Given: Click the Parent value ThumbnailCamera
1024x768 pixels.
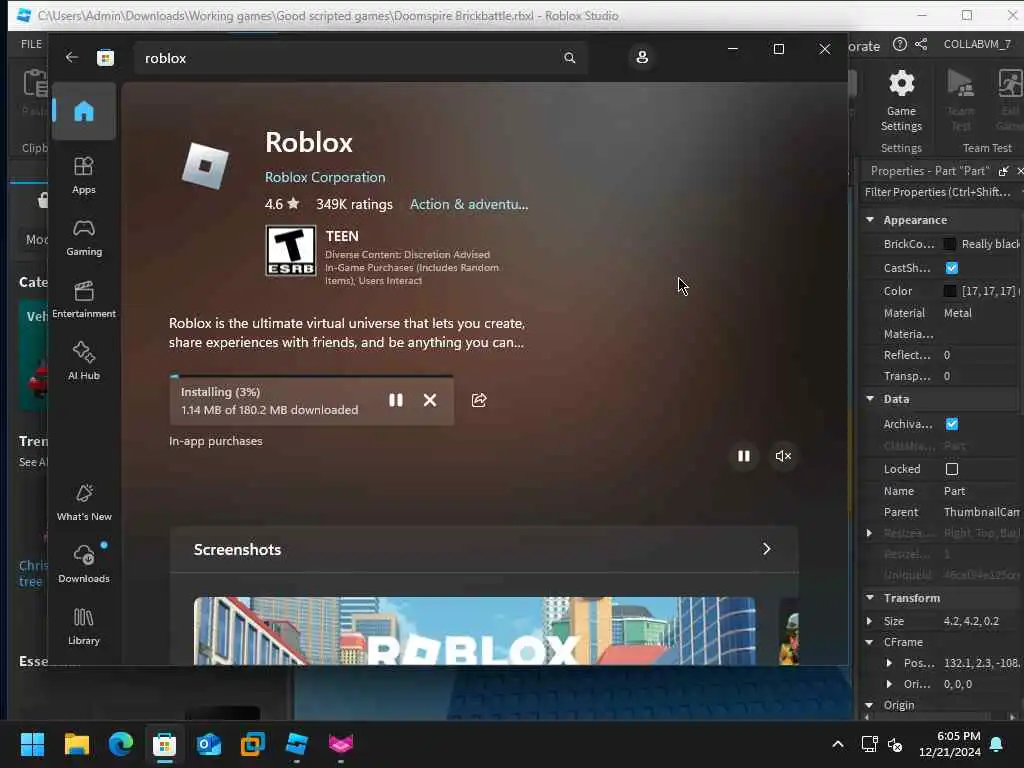Looking at the screenshot, I should click(x=982, y=512).
